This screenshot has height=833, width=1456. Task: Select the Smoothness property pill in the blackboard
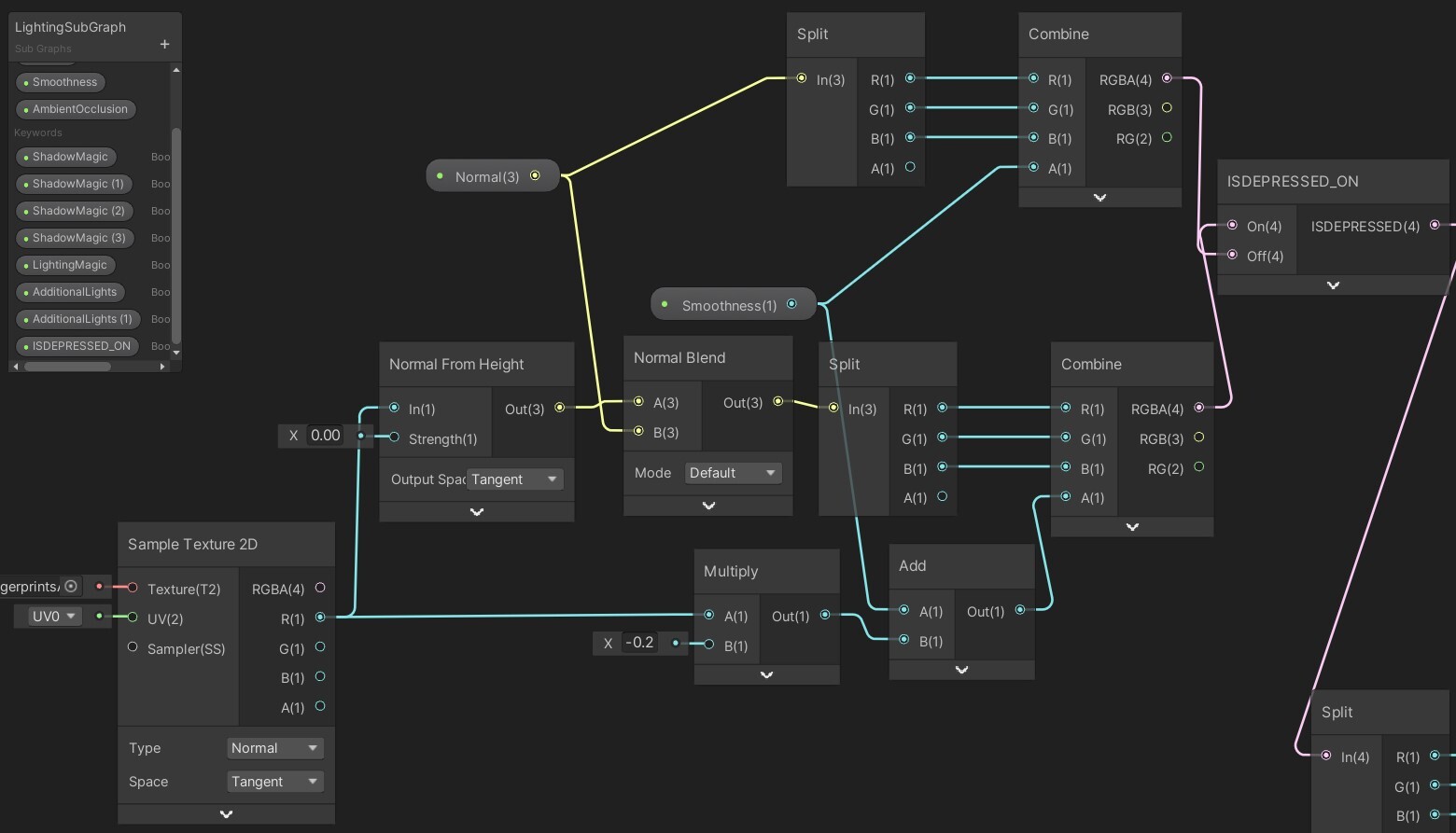[x=61, y=82]
